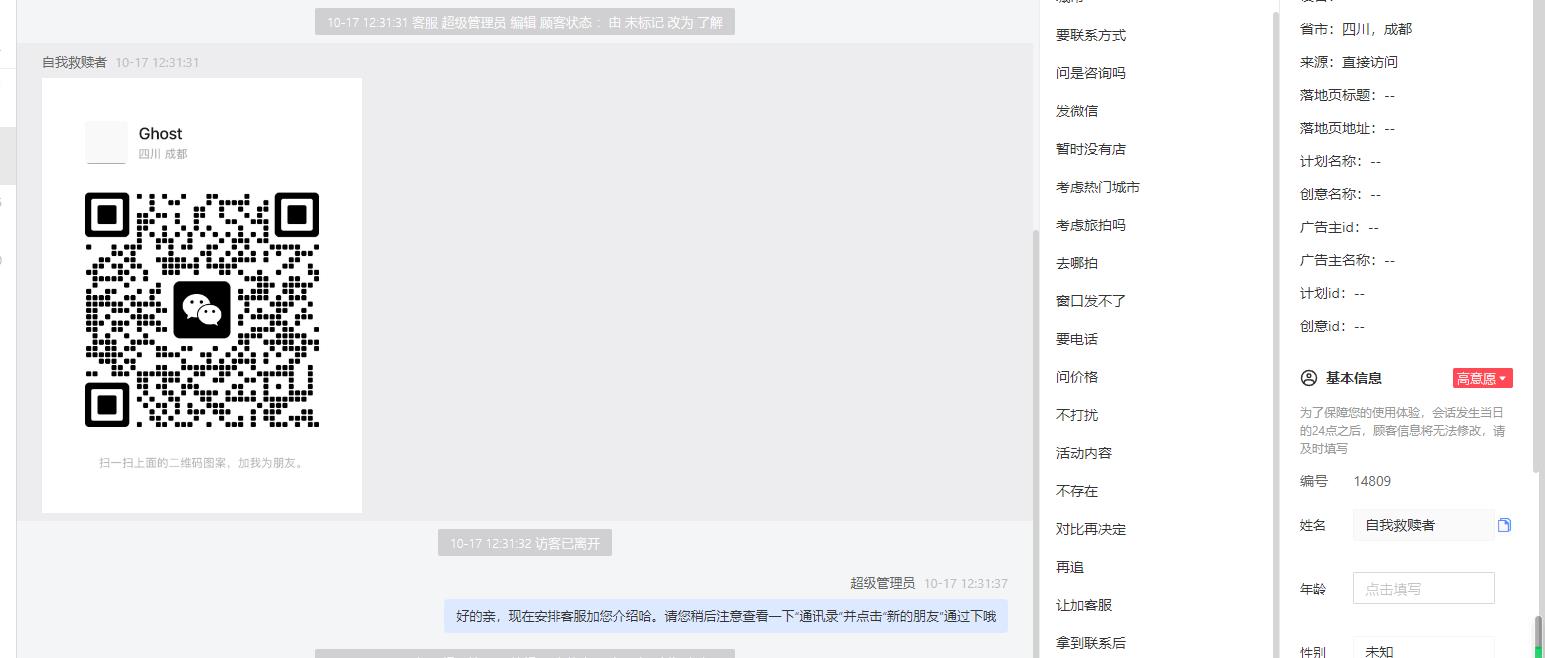The height and width of the screenshot is (658, 1545).
Task: Select quick reply 发微信
Action: pos(1077,111)
